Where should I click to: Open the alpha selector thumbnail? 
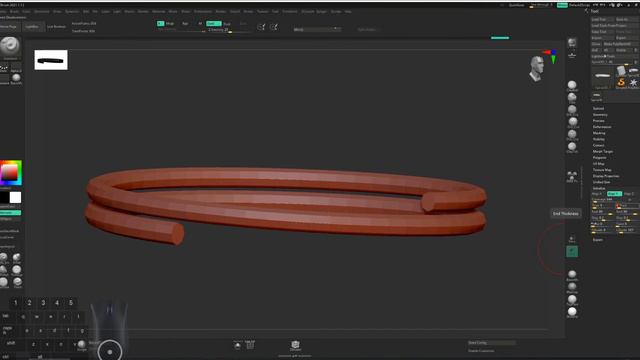click(x=16, y=68)
